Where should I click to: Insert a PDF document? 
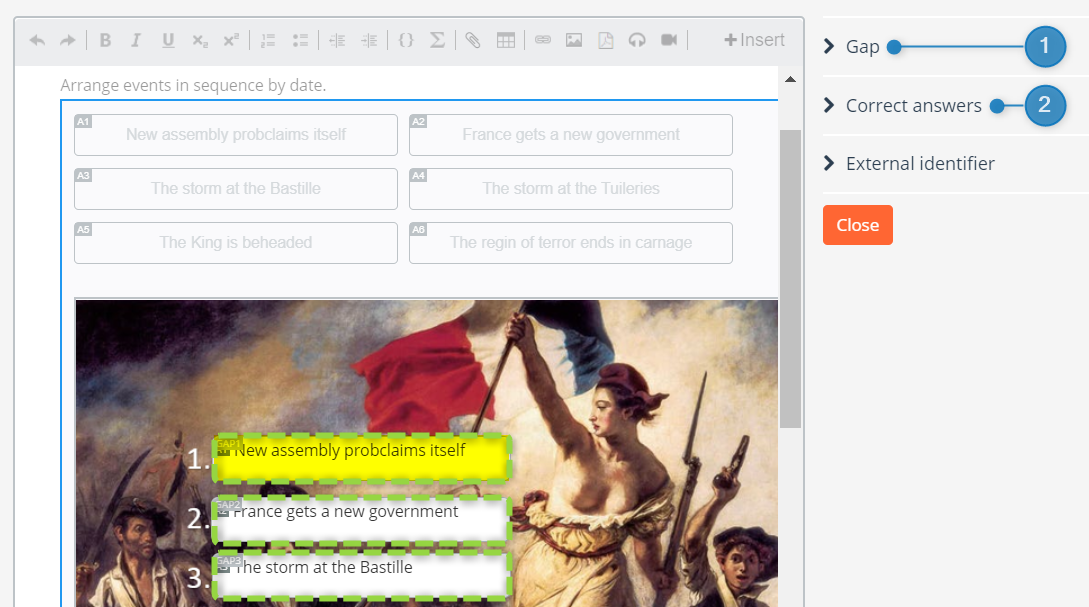606,40
